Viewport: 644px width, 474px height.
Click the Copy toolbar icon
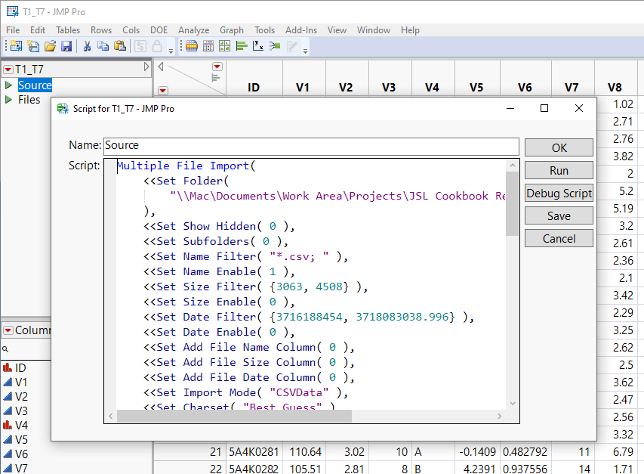(x=103, y=46)
